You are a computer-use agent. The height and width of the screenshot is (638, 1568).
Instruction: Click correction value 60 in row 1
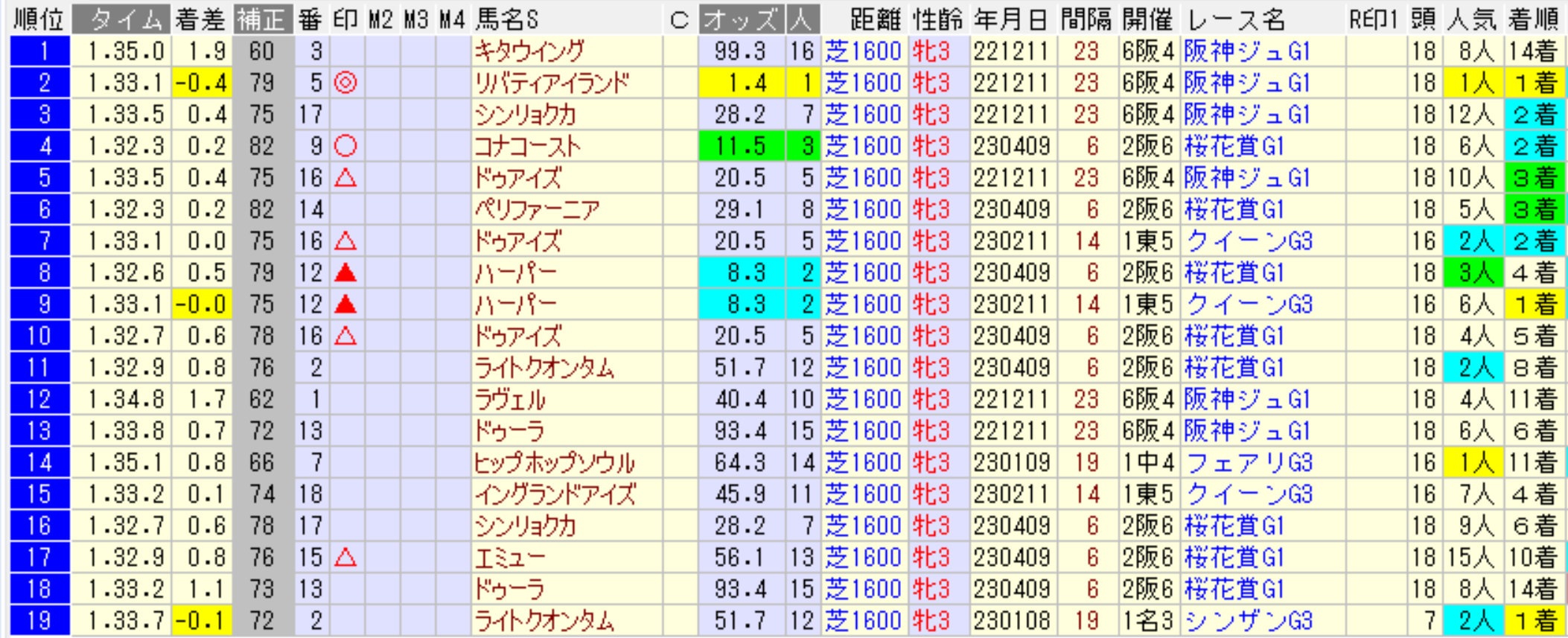tap(262, 51)
